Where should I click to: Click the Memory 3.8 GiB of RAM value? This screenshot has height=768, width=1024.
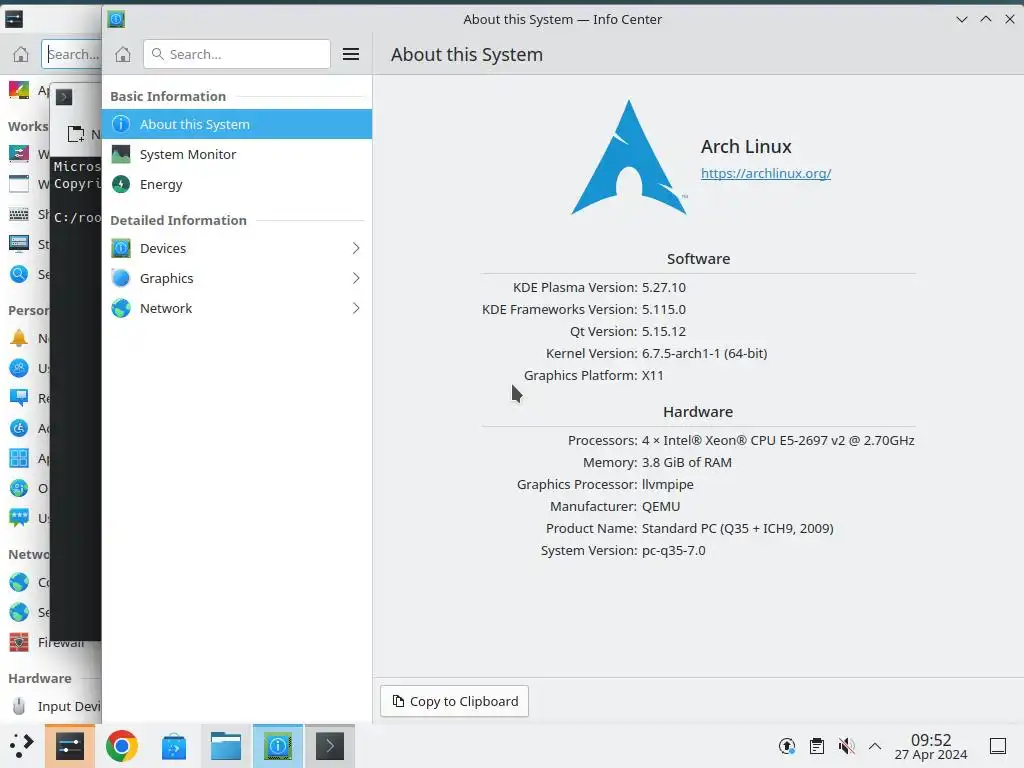pyautogui.click(x=686, y=462)
